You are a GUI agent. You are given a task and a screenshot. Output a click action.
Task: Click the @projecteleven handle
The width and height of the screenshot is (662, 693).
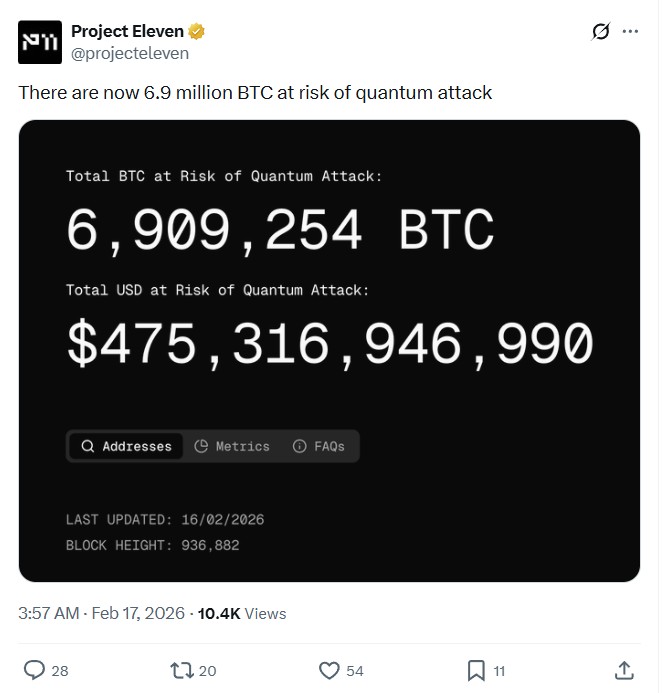(130, 54)
